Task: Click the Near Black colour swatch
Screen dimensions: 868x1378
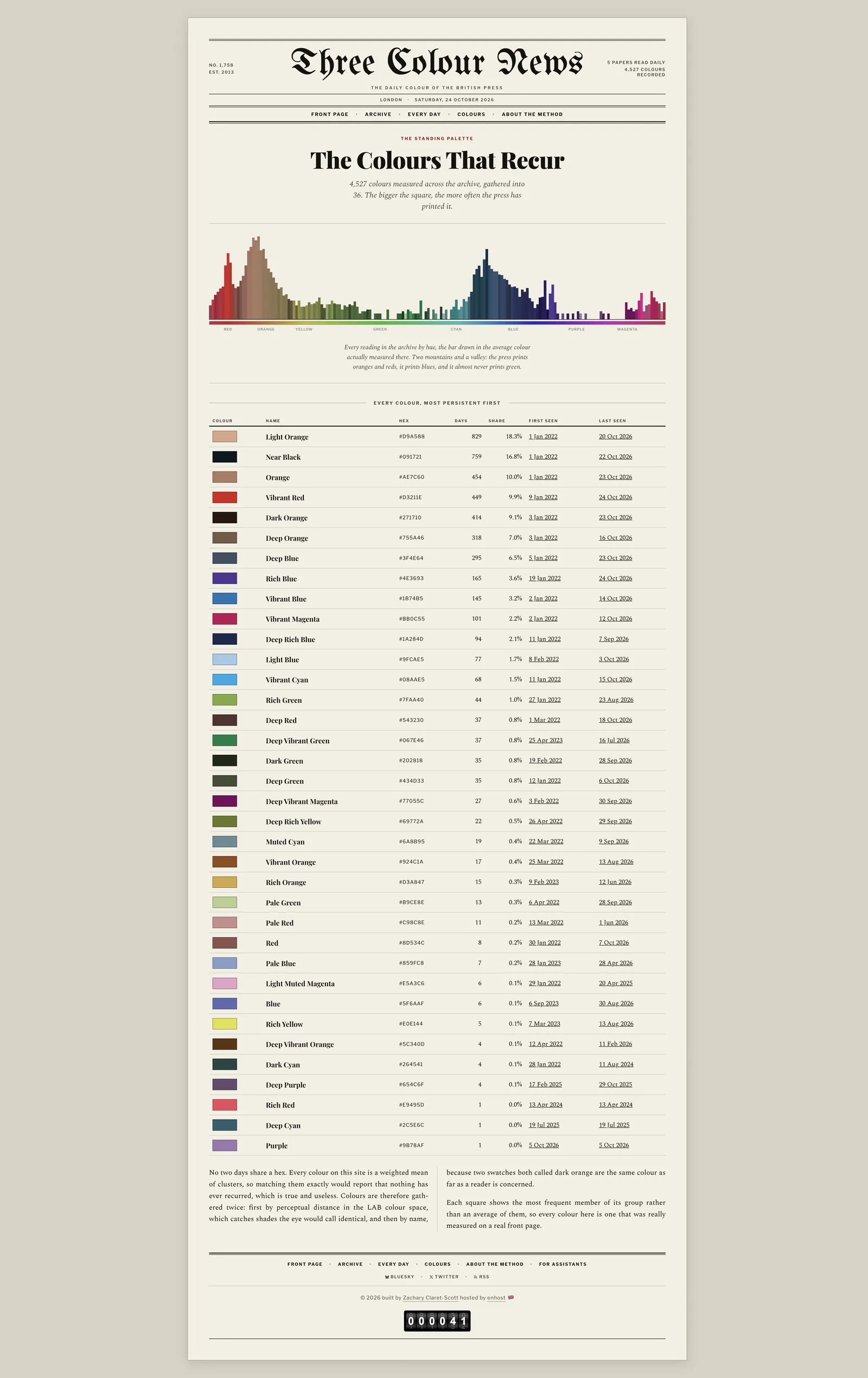Action: point(224,456)
